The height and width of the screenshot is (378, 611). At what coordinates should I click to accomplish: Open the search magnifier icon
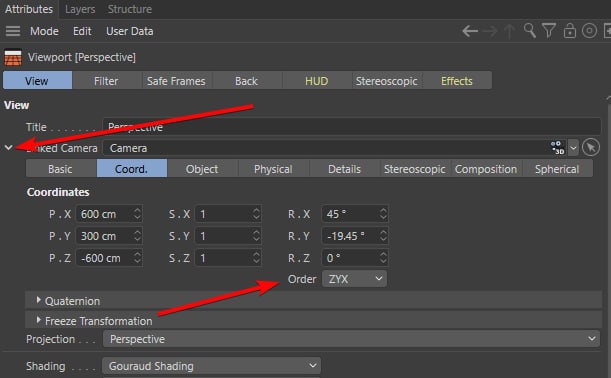click(x=529, y=30)
